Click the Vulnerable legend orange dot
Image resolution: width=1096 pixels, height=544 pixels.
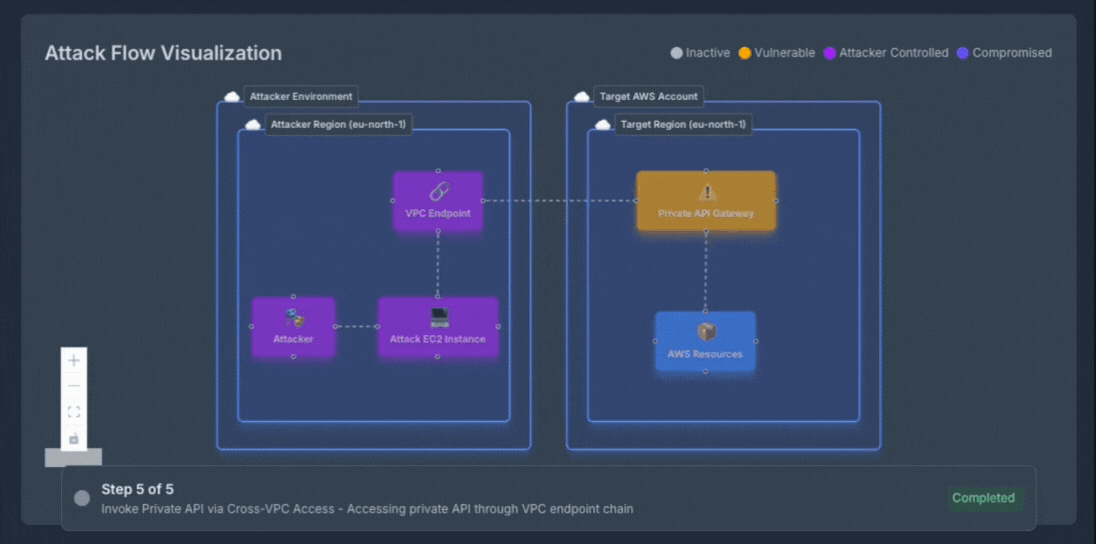point(744,53)
